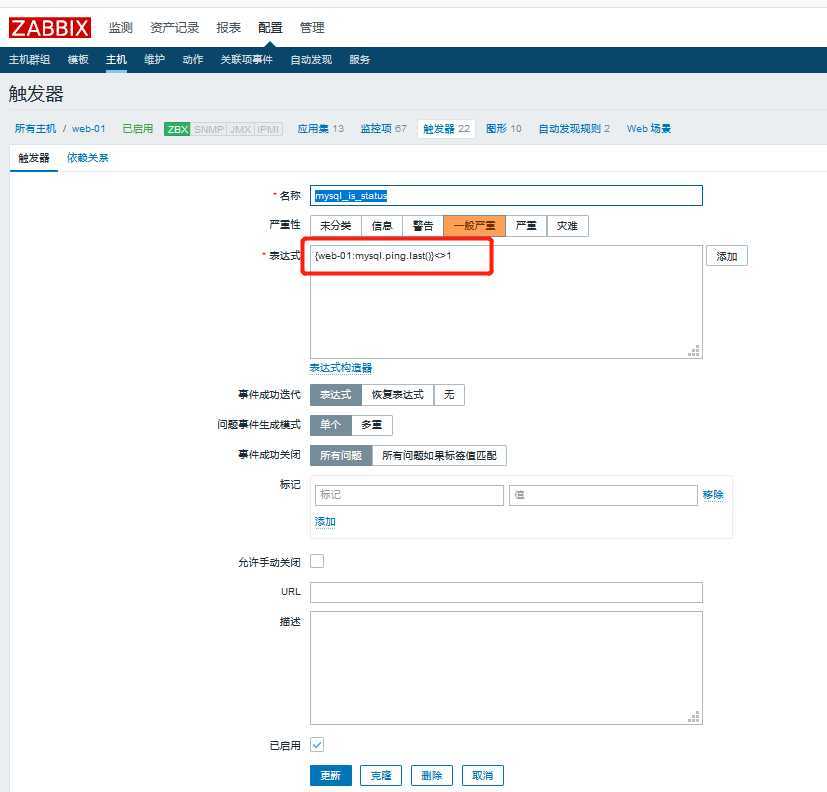
Task: Set severity to 警告
Action: [x=423, y=226]
